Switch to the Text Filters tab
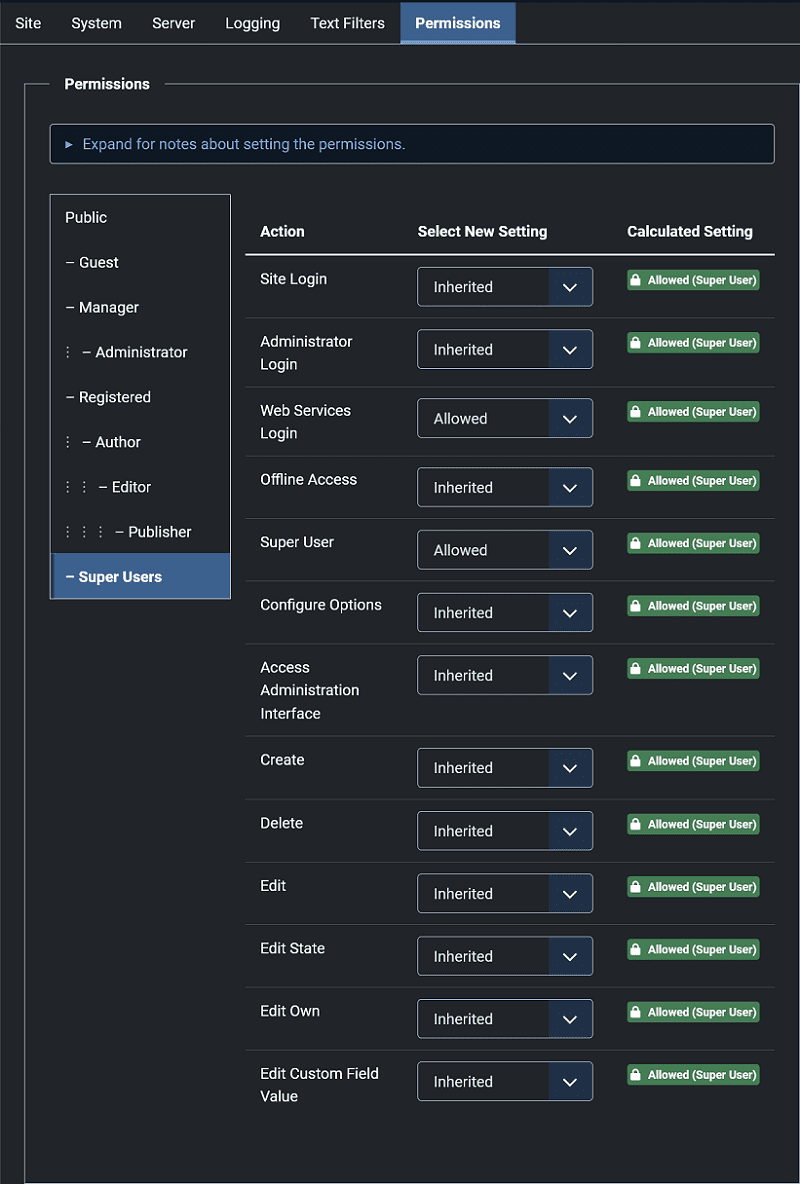This screenshot has width=800, height=1184. [x=347, y=23]
